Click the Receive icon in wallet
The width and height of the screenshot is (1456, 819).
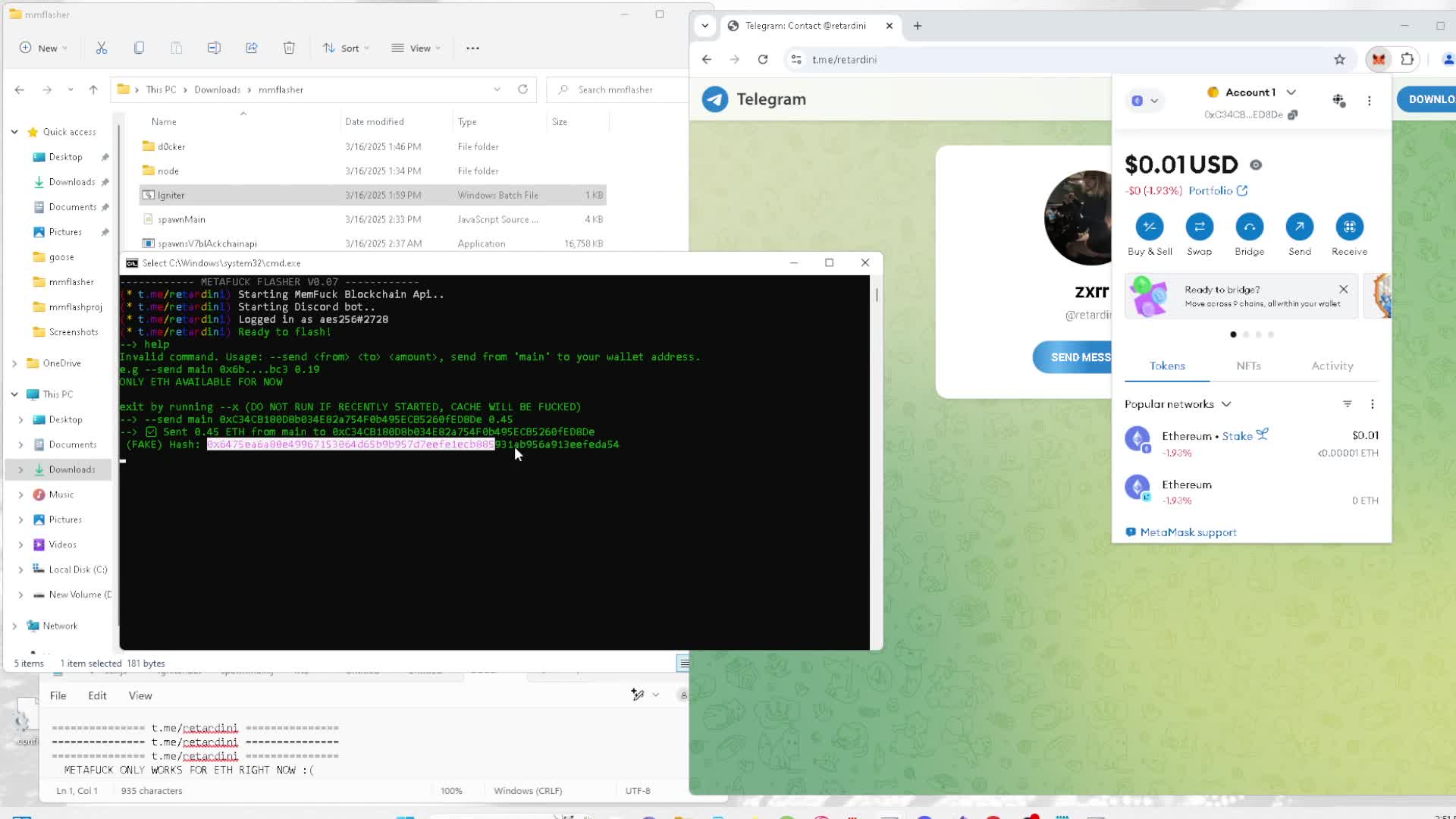pos(1349,227)
